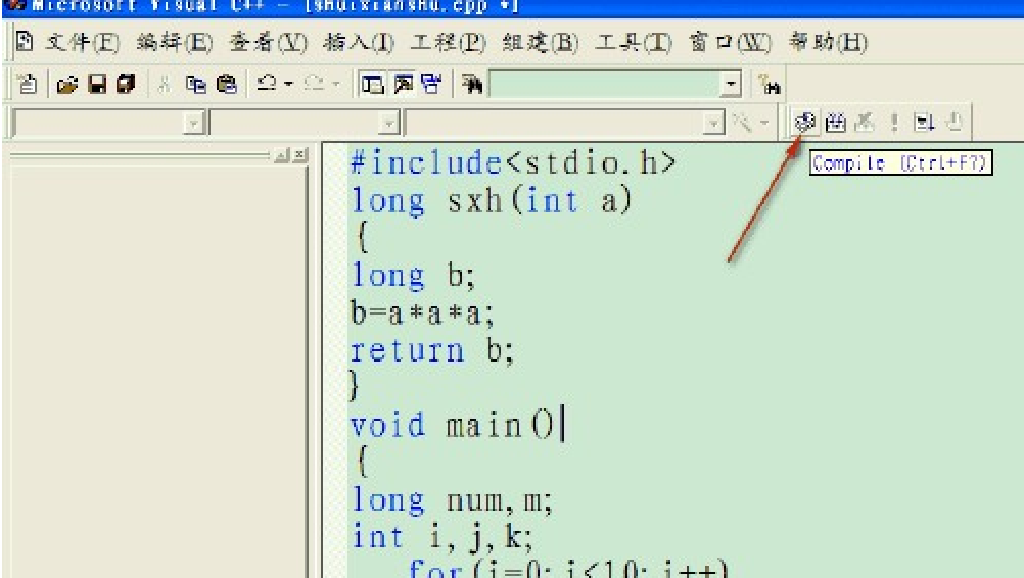Start debugging with the Go icon

pos(924,122)
